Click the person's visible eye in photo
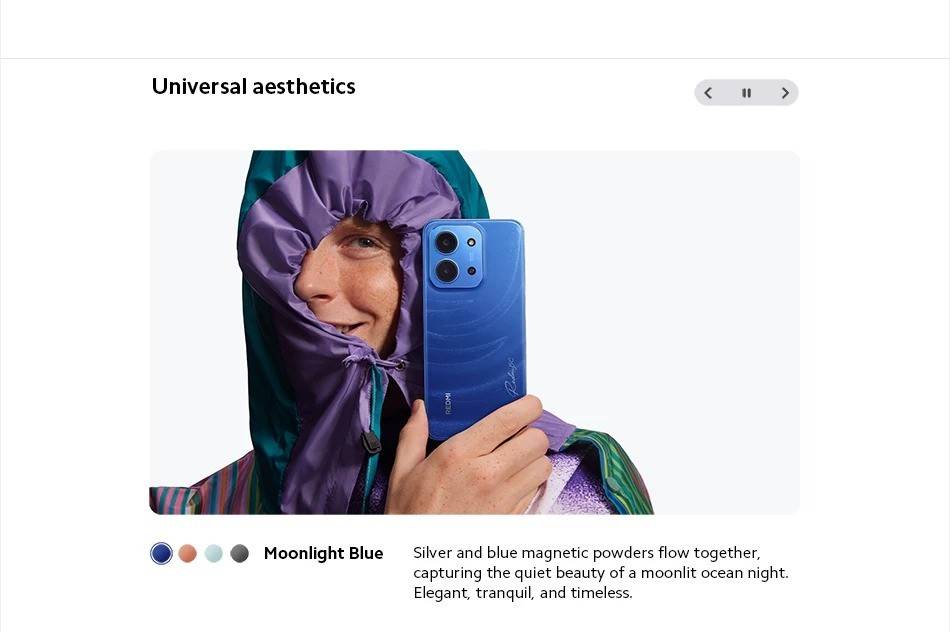The width and height of the screenshot is (950, 633). (362, 243)
